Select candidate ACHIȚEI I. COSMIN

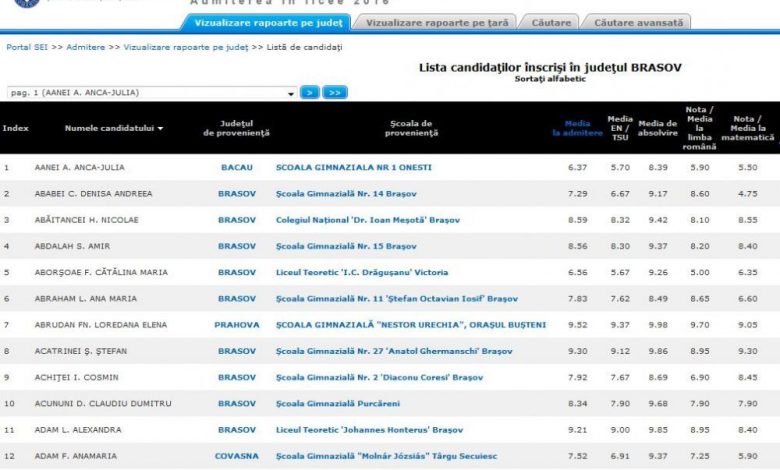tap(77, 378)
